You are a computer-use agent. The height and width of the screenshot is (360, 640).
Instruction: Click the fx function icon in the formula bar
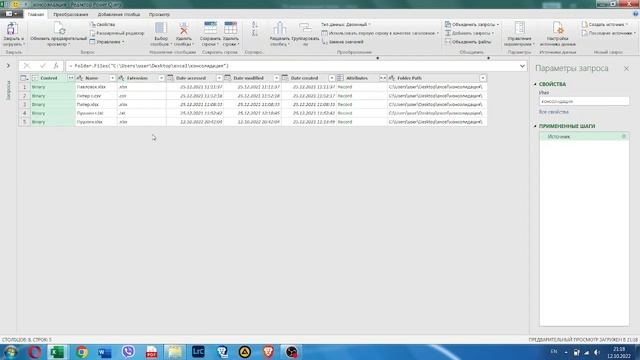[56, 66]
